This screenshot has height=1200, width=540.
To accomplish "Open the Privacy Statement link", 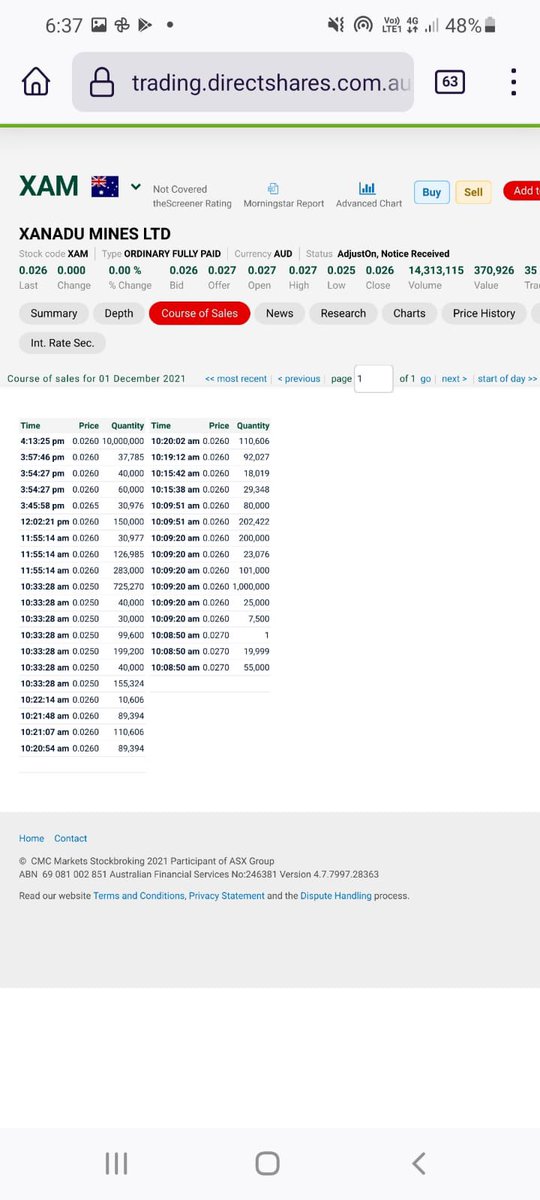I will (x=227, y=896).
